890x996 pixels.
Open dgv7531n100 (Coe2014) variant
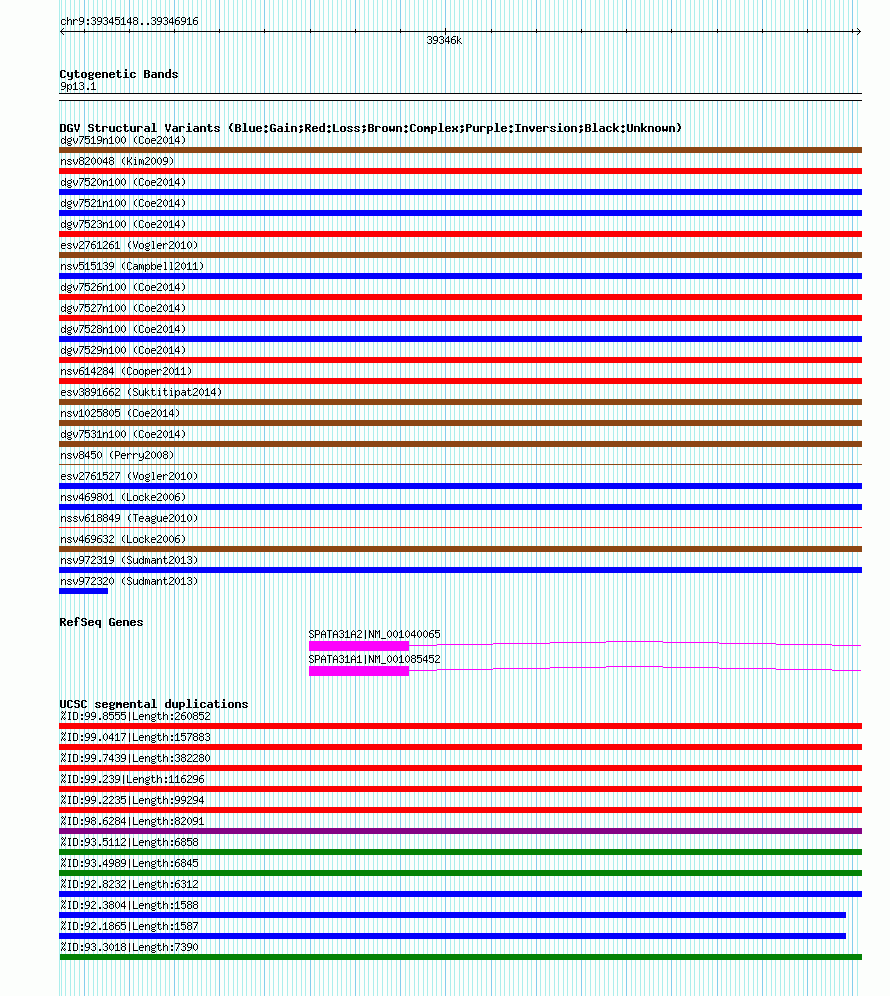[x=123, y=434]
